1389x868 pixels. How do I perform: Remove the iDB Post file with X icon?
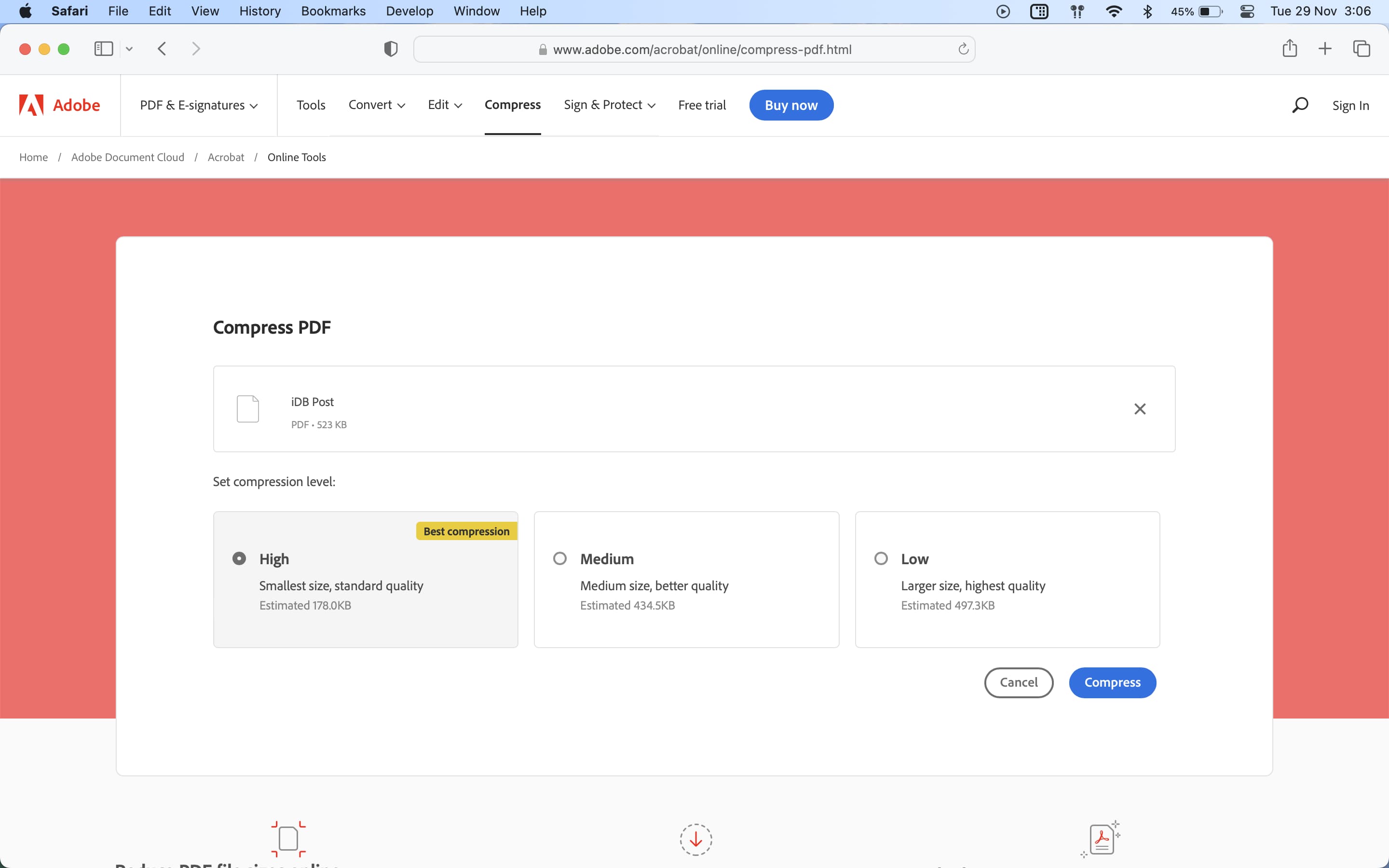click(1140, 409)
